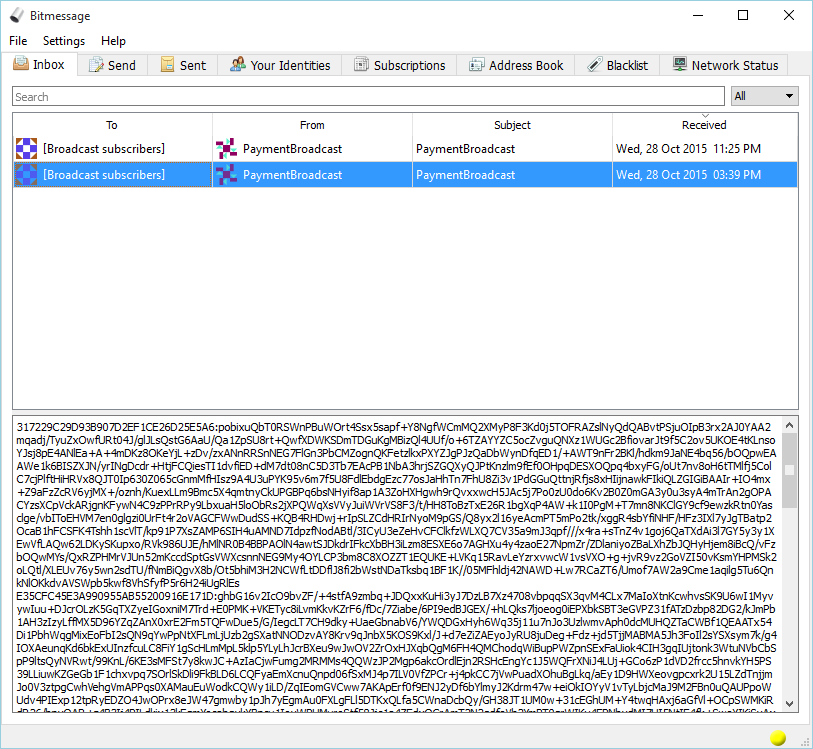The image size is (813, 749).
Task: Sort inbox by the From column header
Action: pyautogui.click(x=312, y=125)
